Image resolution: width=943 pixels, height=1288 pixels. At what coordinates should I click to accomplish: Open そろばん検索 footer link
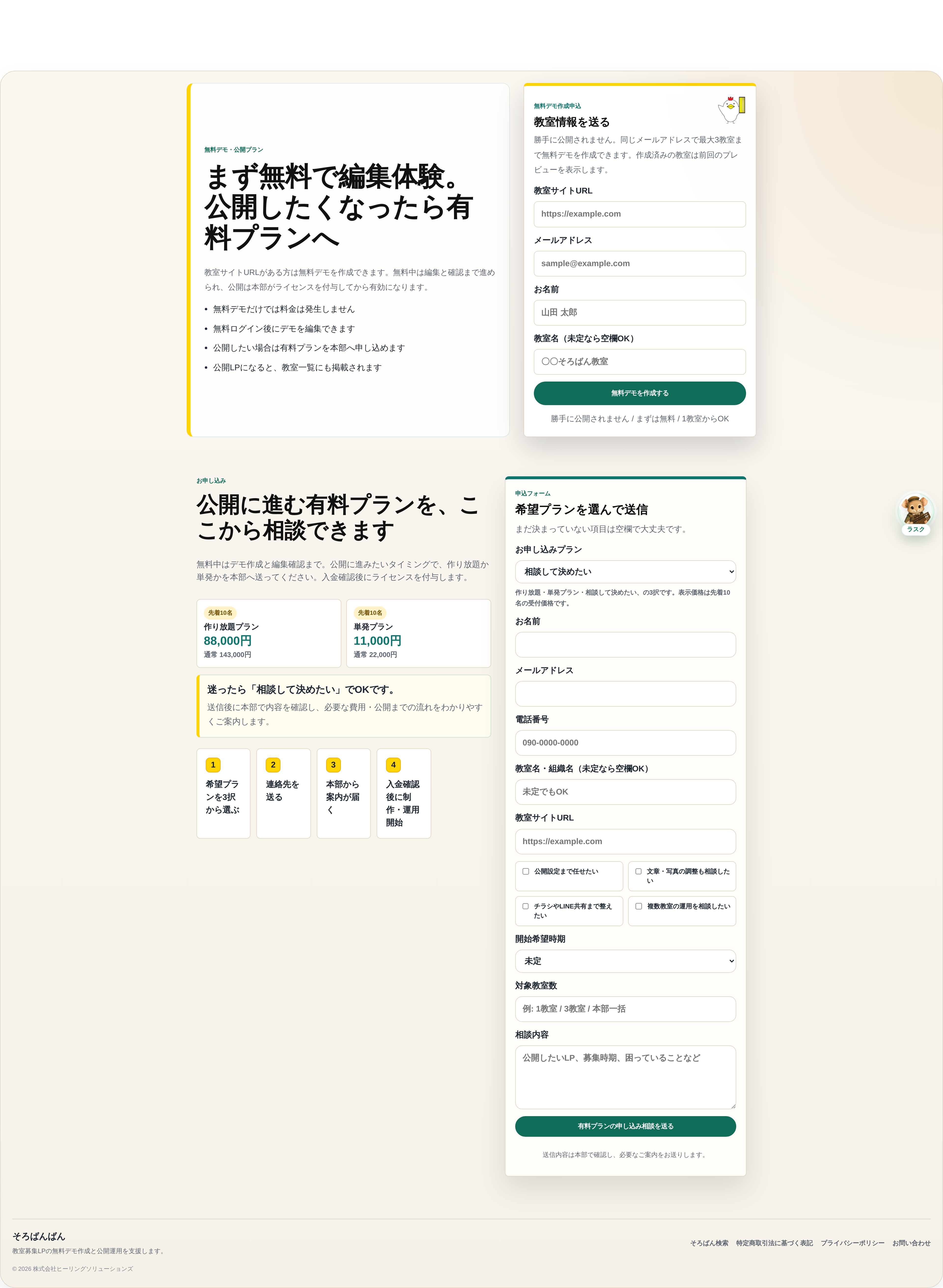709,1243
